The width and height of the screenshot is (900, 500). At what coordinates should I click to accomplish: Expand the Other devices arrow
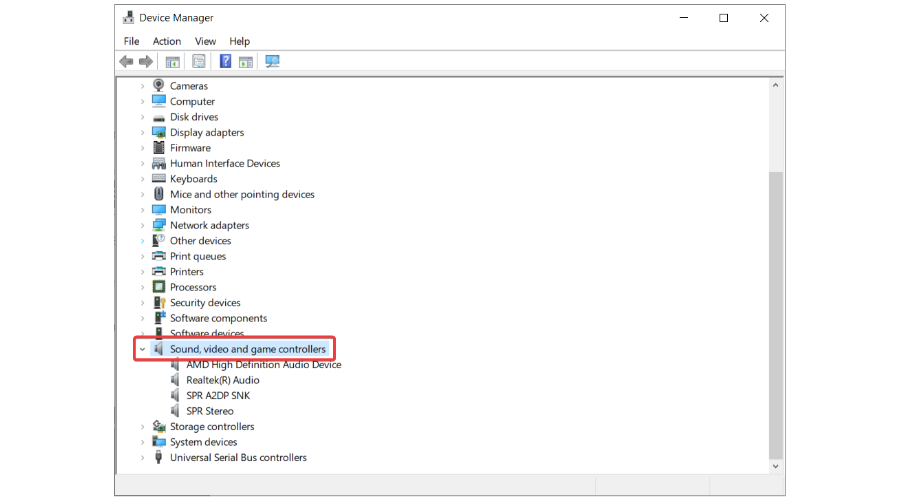click(142, 241)
